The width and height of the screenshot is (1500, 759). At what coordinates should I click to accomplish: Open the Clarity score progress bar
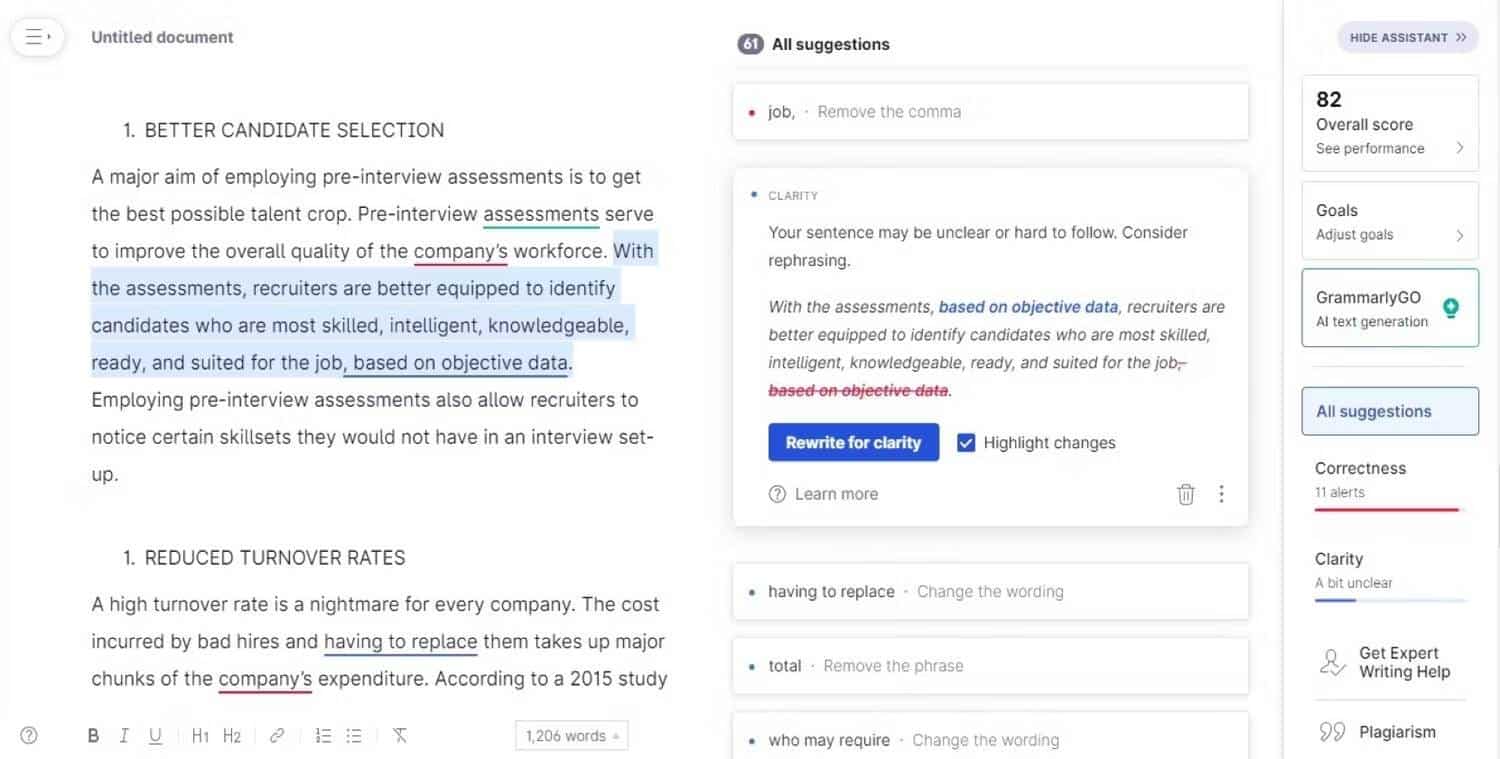(1390, 600)
